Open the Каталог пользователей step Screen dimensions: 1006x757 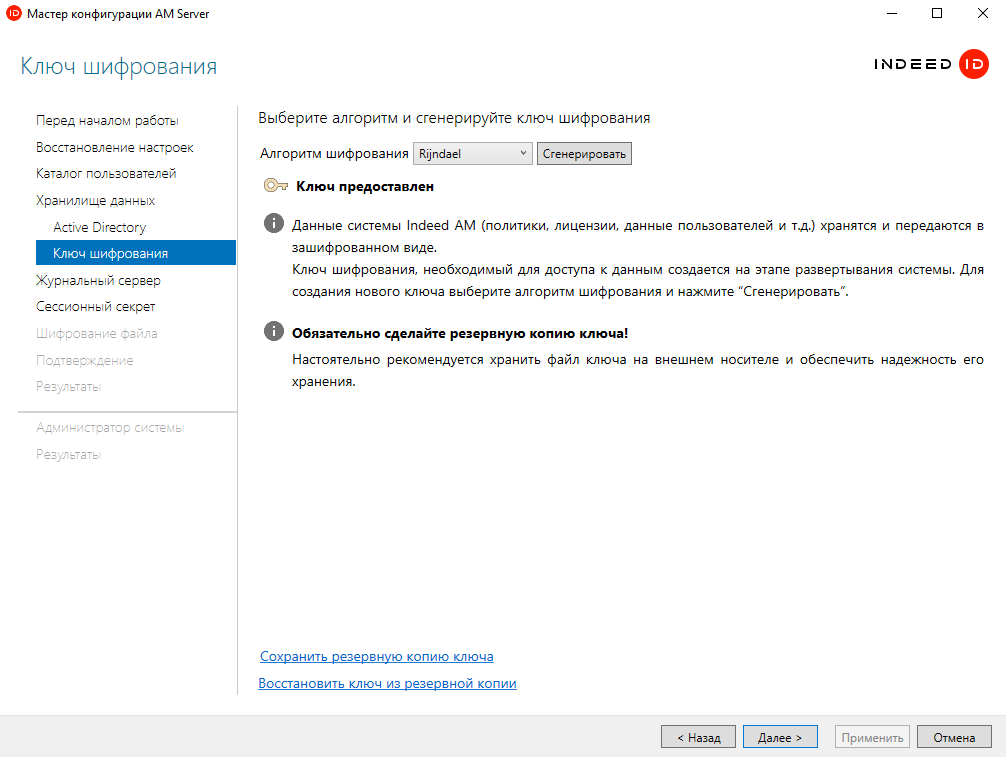tap(106, 174)
